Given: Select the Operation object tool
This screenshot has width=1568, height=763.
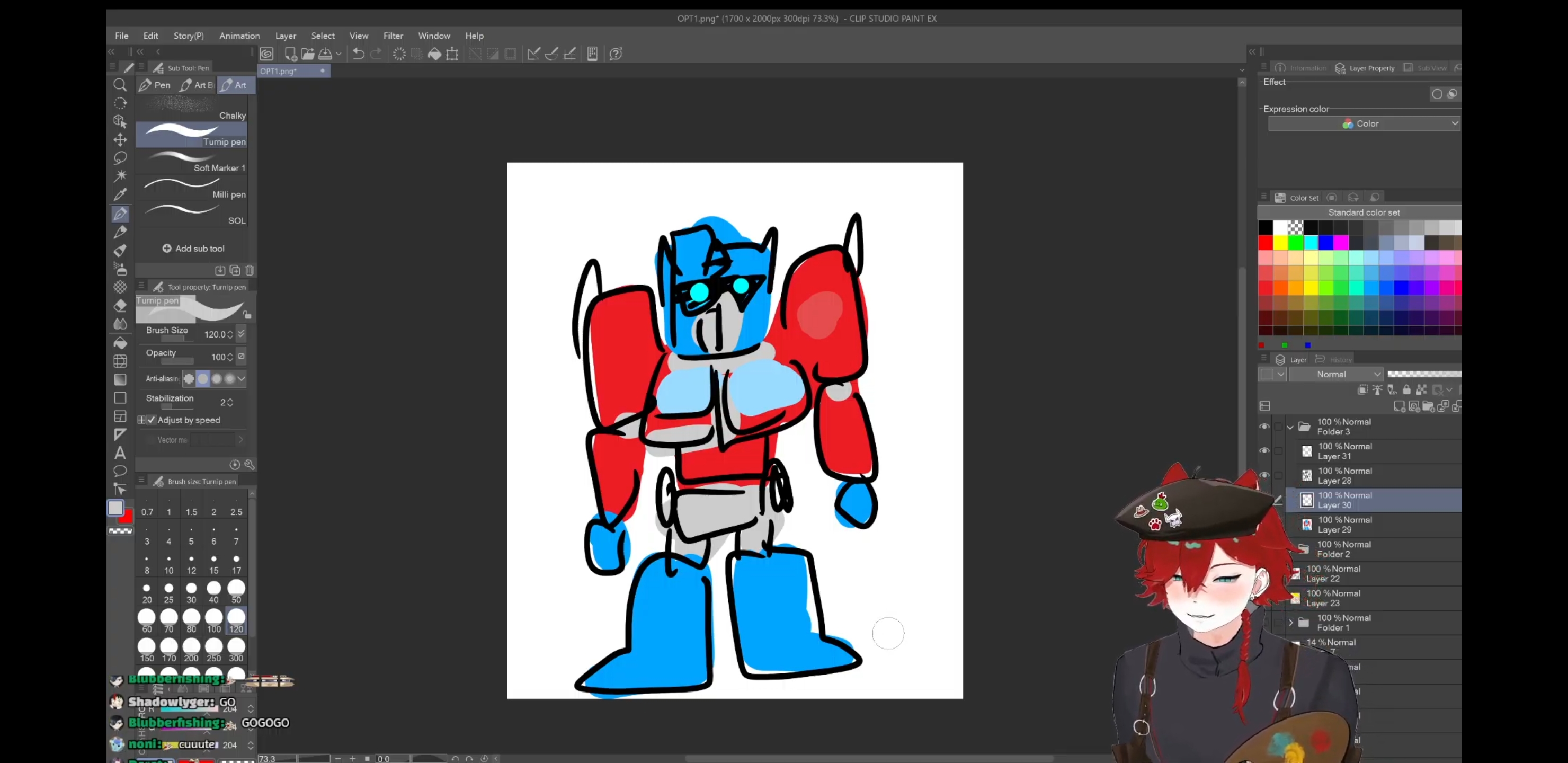Looking at the screenshot, I should (x=120, y=121).
